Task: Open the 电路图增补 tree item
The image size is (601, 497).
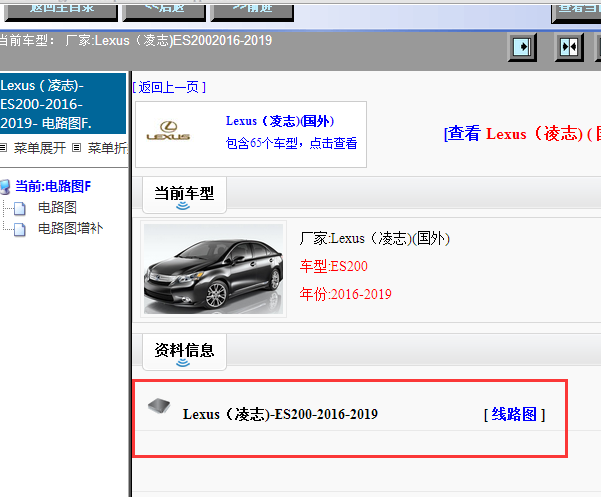Action: click(71, 228)
